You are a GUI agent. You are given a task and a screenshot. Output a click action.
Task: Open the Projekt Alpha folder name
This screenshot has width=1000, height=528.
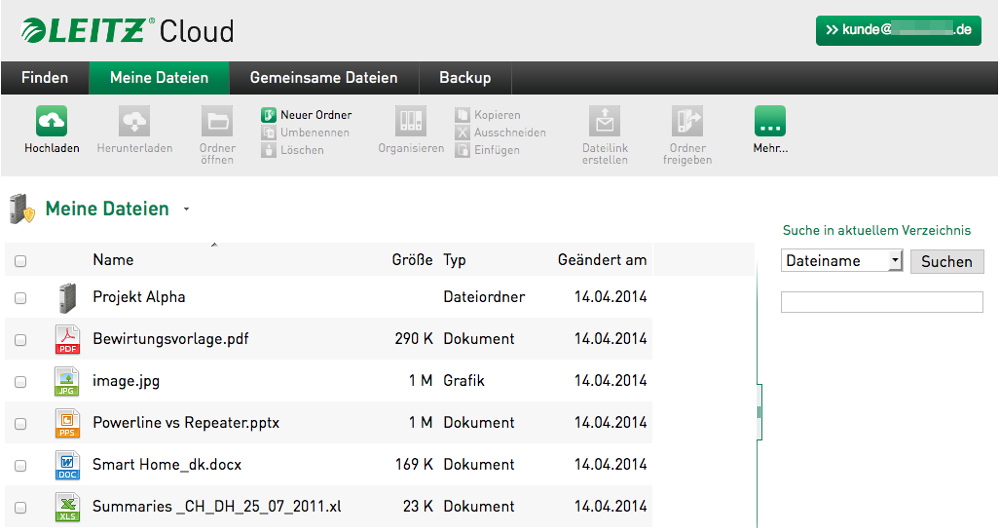tap(139, 297)
